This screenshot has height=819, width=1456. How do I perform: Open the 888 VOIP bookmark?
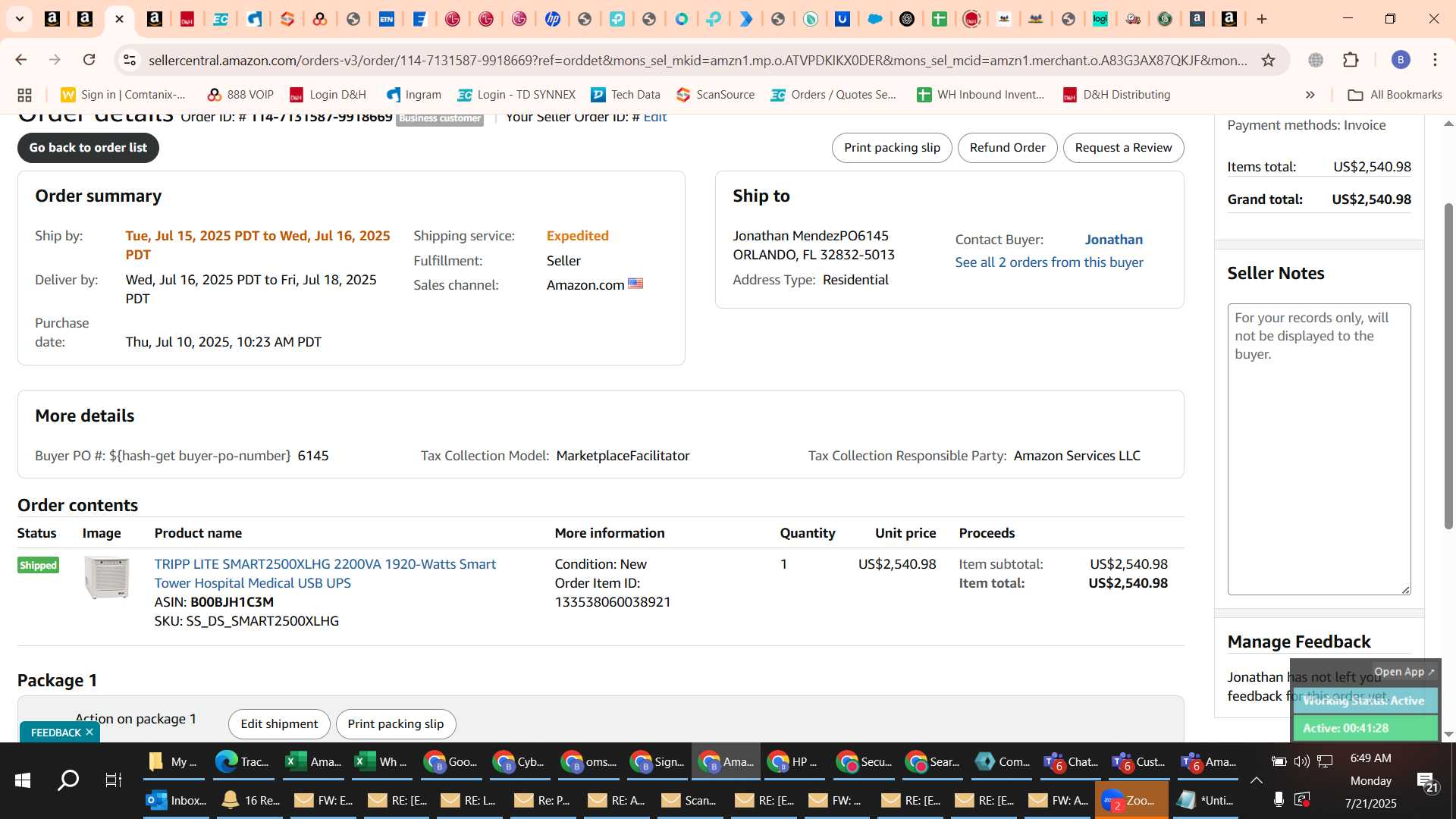[240, 95]
